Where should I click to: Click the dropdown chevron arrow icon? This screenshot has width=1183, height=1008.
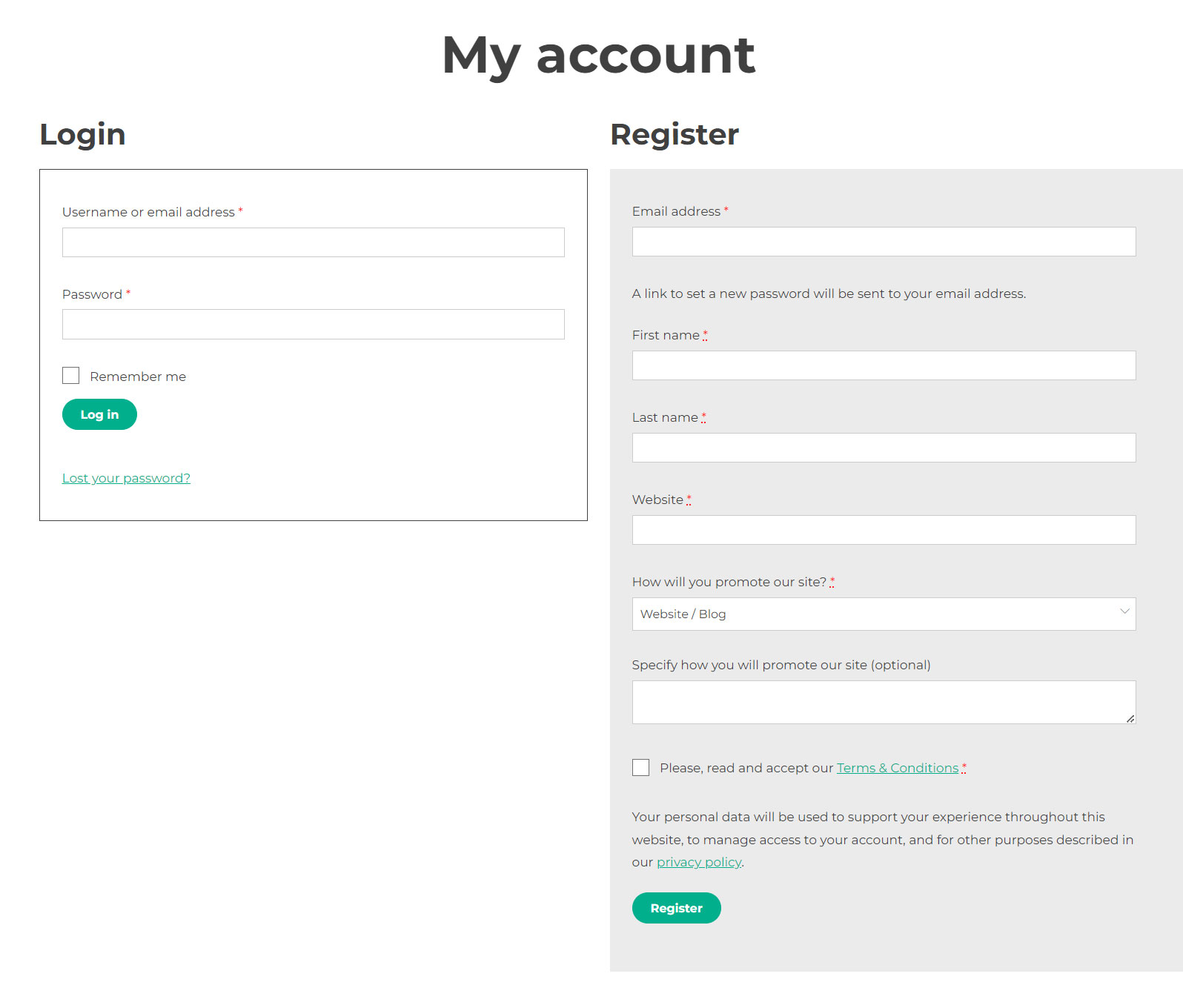(x=1124, y=611)
